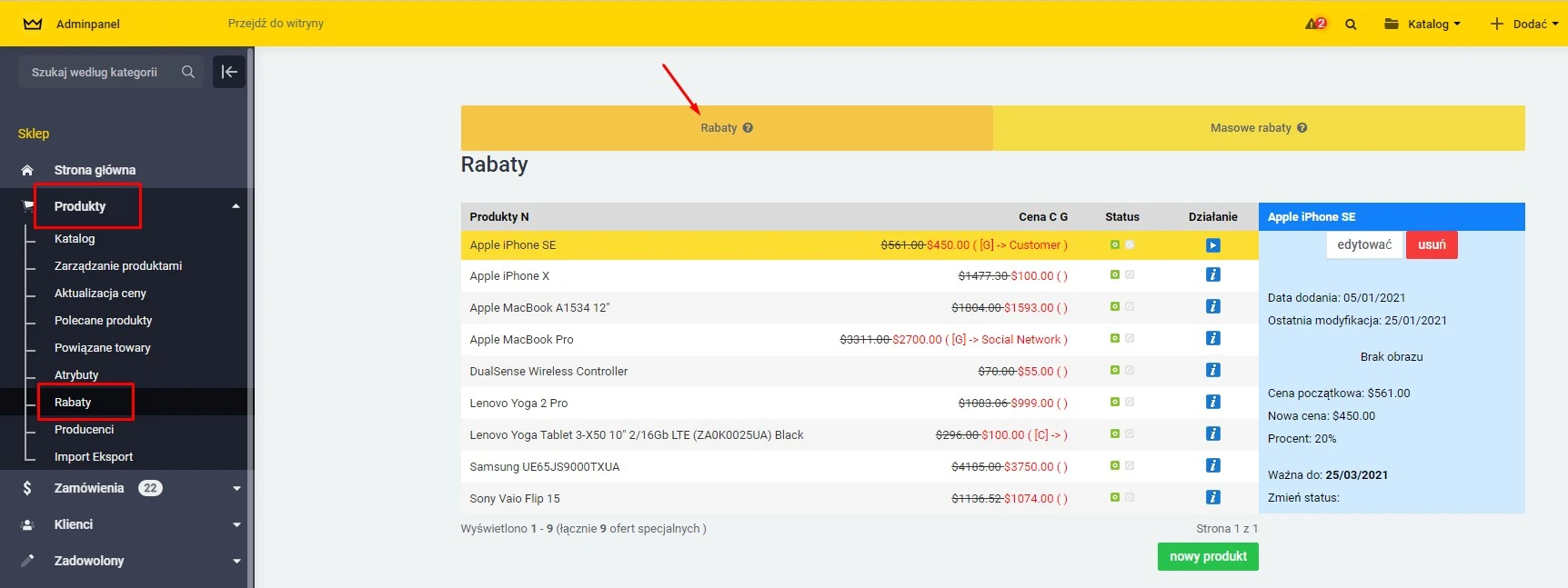Collapse the Produkty menu arrow
The height and width of the screenshot is (588, 1568).
click(x=236, y=206)
